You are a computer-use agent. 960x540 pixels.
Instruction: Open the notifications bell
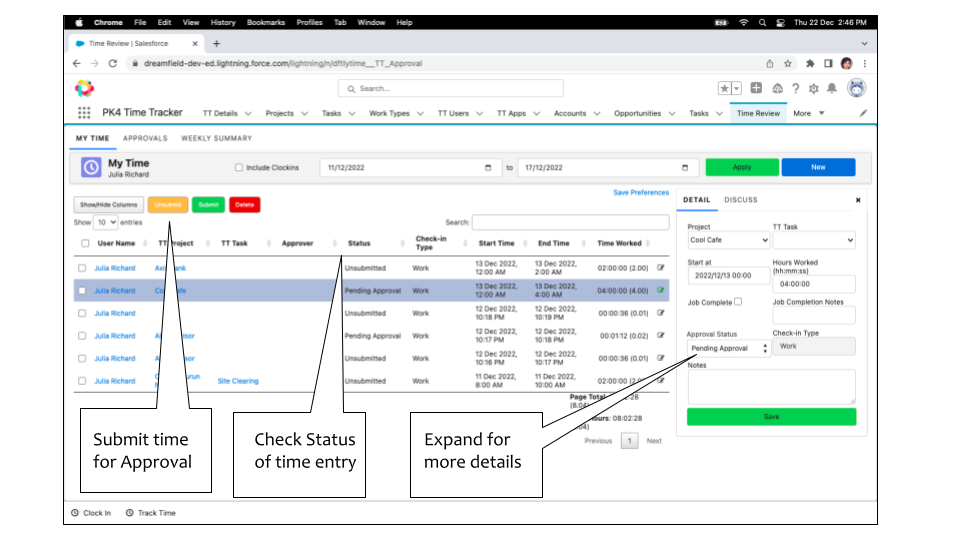click(832, 88)
